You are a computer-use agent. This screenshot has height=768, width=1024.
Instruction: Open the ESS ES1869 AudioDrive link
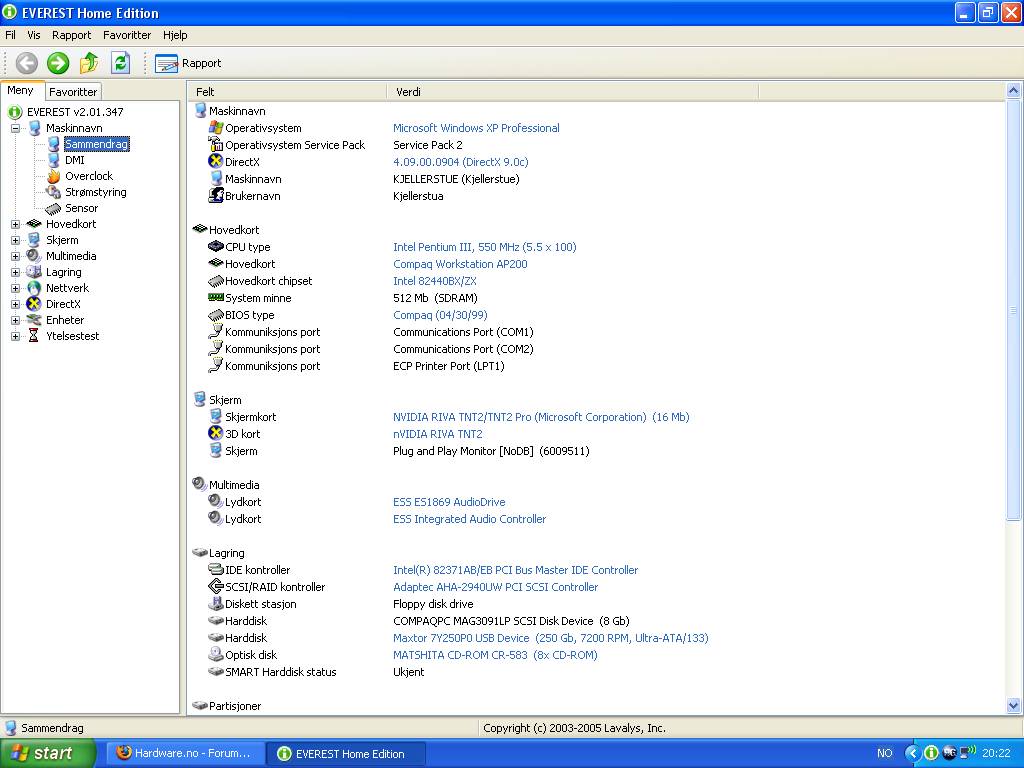(449, 502)
